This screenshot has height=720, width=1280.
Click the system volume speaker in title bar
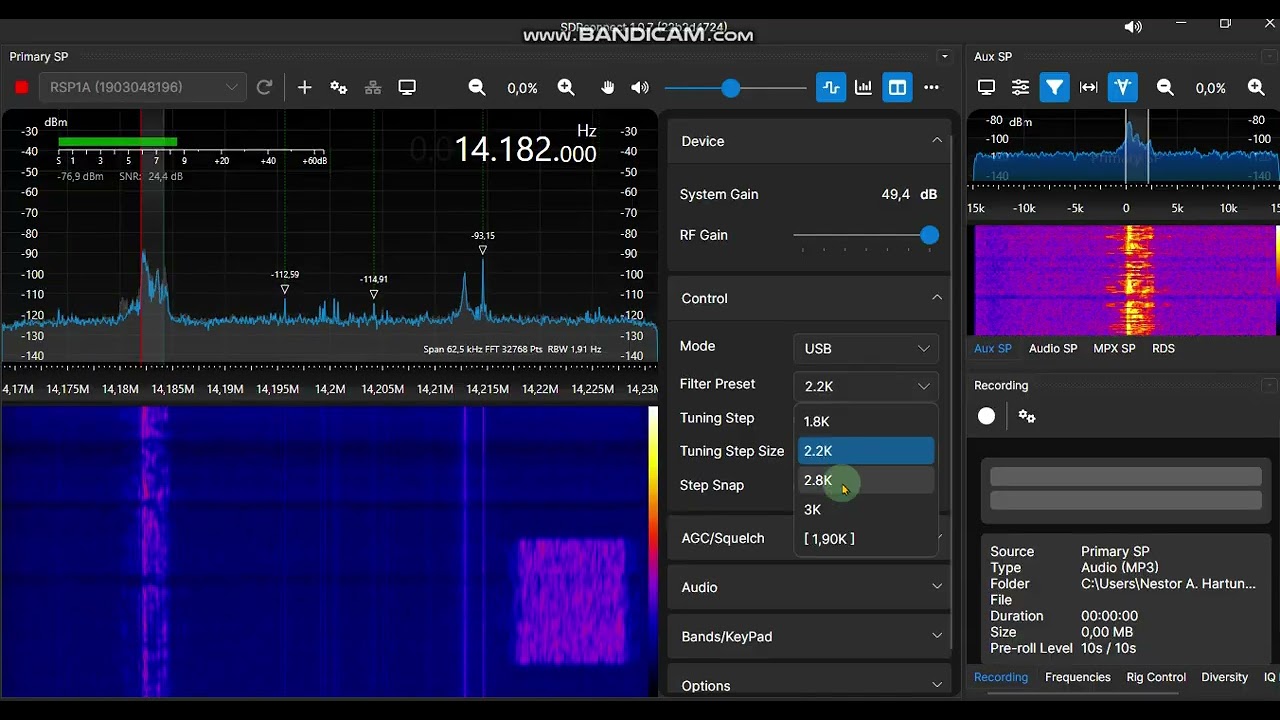click(1133, 27)
